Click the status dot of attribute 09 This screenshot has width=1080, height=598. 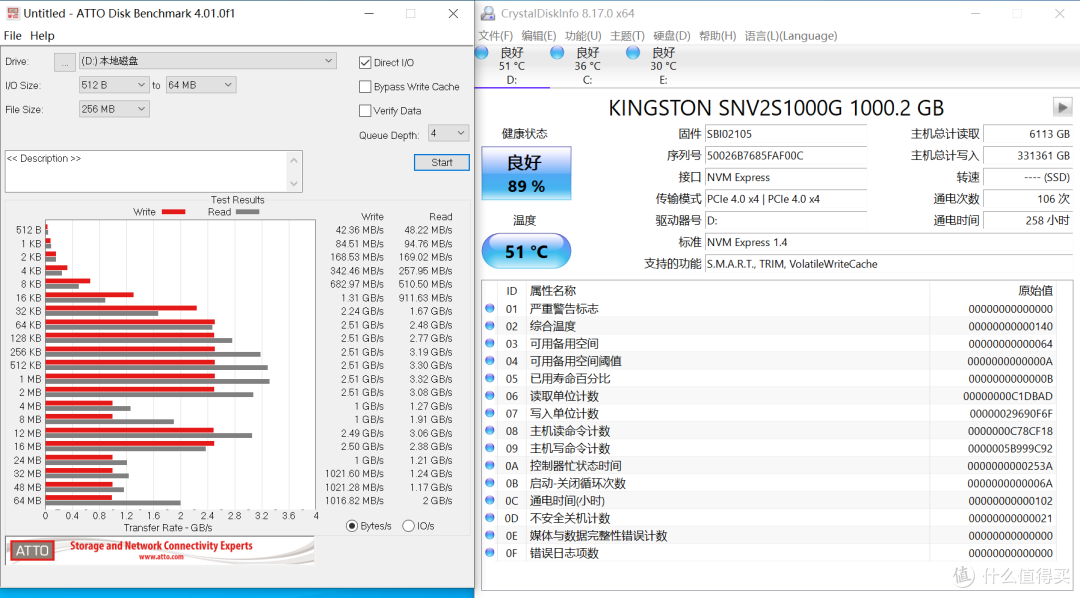490,448
